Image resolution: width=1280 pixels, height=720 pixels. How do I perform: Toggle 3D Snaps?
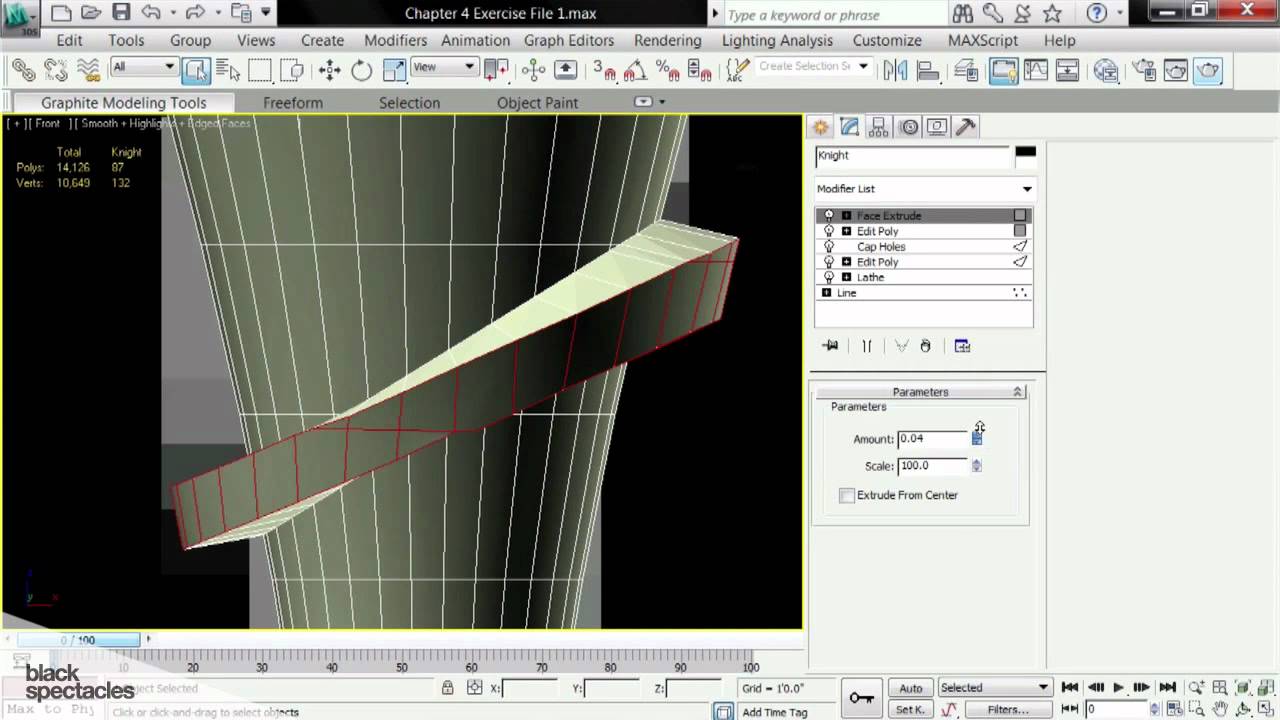coord(604,70)
